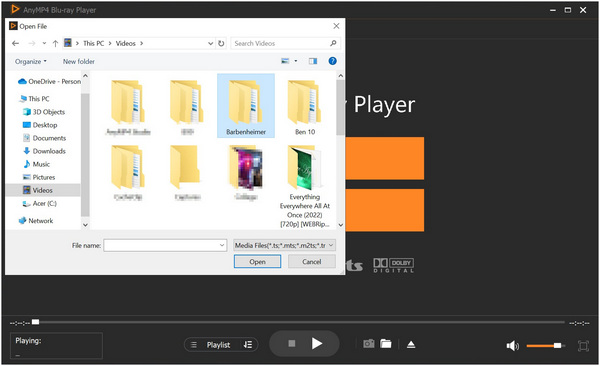Select Acer (C:) drive in sidebar
Viewport: 600px width, 366px height.
(40, 203)
